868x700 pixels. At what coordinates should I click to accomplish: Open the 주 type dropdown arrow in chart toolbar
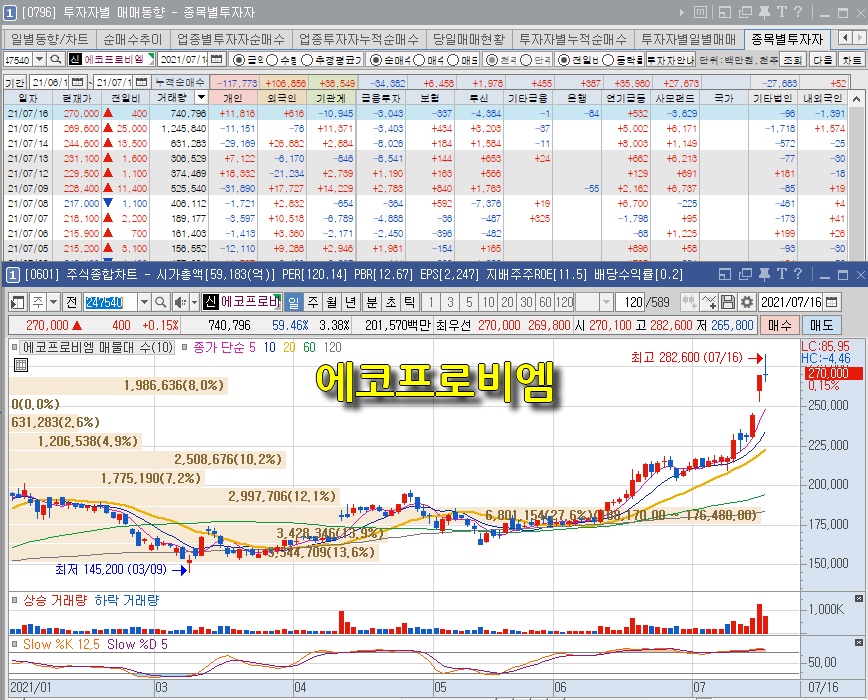coord(53,302)
